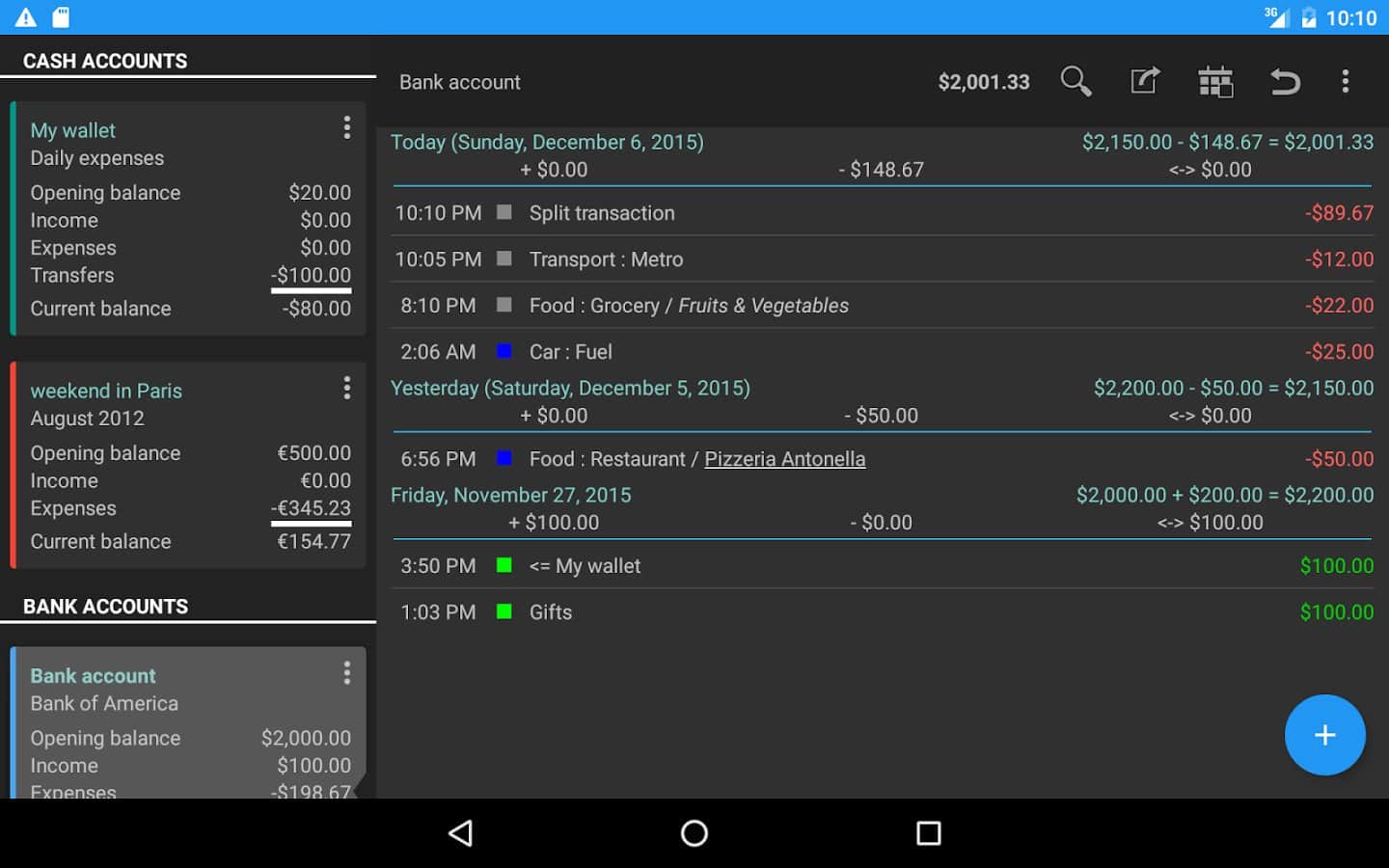Add new transaction with plus button
Screen dimensions: 1389x868
click(1324, 735)
